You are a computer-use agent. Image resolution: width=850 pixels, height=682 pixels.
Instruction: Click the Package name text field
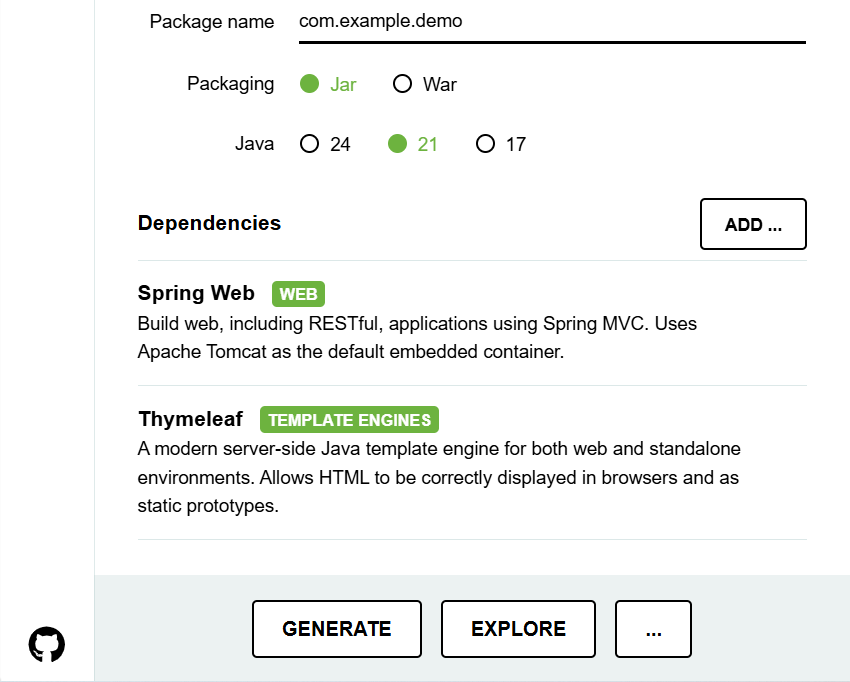(x=551, y=21)
